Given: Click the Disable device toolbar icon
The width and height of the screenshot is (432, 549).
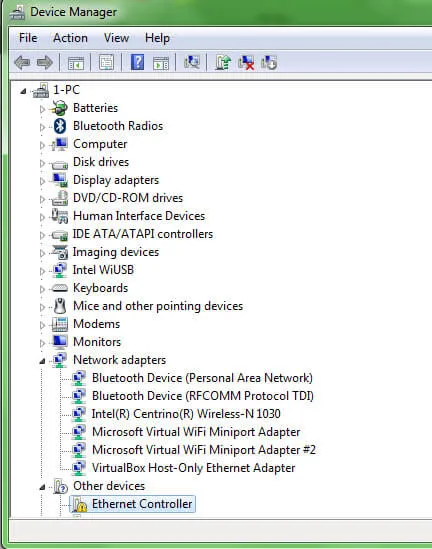Looking at the screenshot, I should tap(269, 63).
